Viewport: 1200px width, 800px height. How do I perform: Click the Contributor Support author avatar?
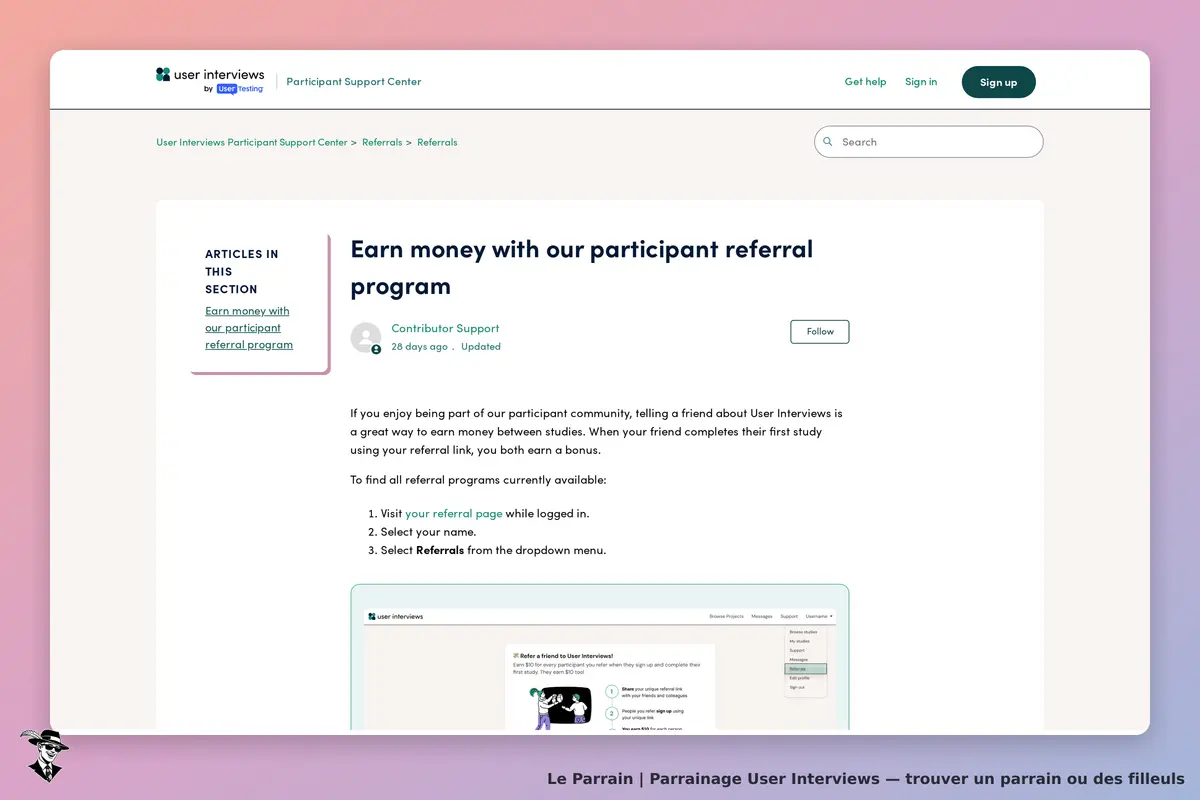[x=366, y=338]
